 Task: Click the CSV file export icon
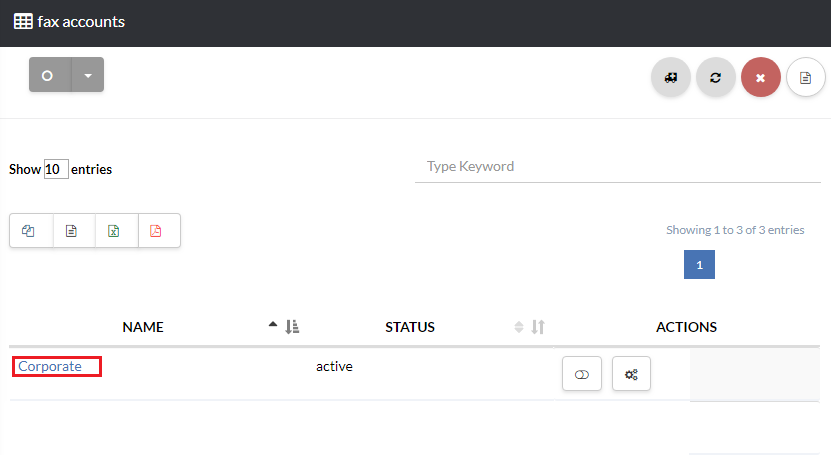(x=71, y=231)
